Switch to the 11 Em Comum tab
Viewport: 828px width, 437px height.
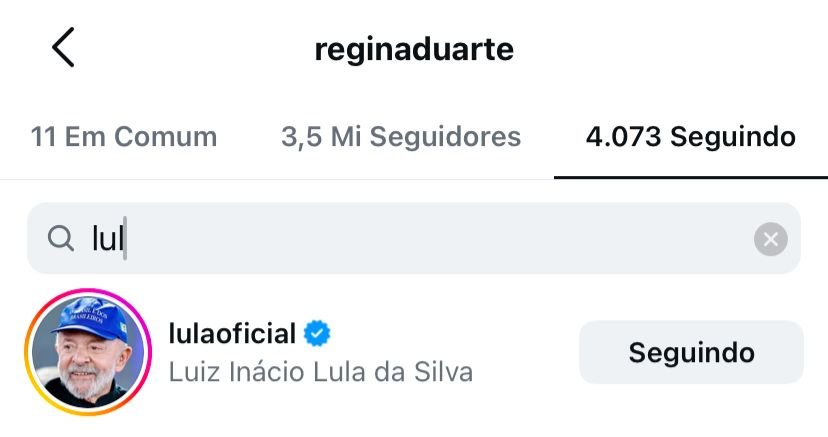point(124,136)
